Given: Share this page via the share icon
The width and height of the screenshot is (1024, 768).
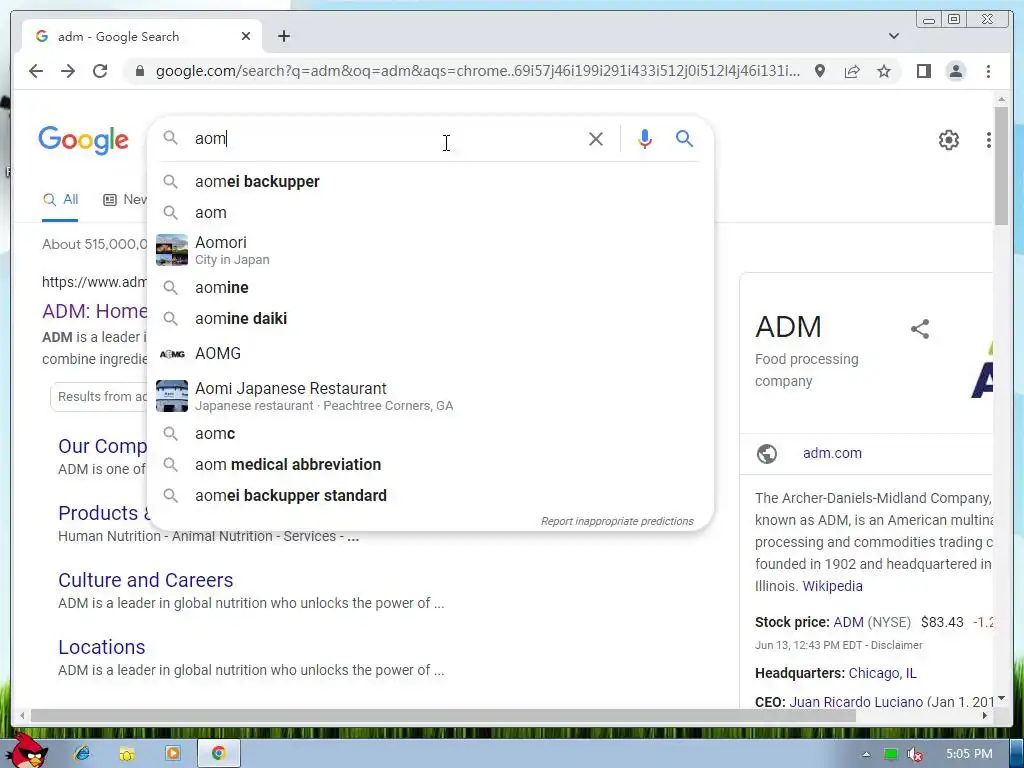Looking at the screenshot, I should pos(852,71).
